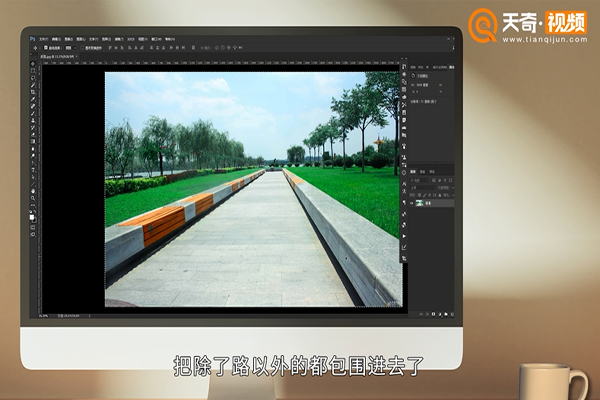Select the Brush tool

click(x=33, y=113)
